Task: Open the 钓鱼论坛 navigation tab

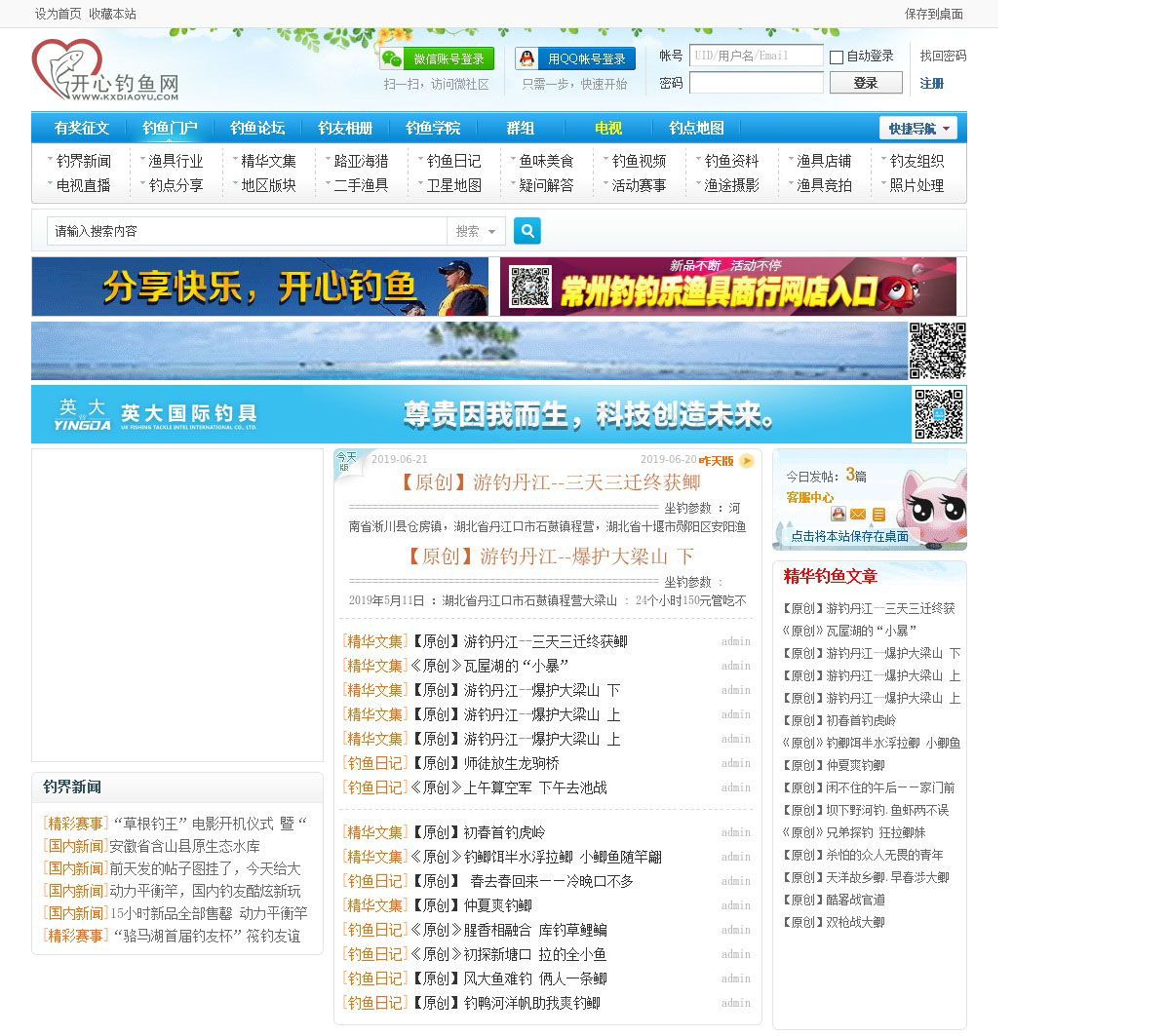Action: coord(257,128)
